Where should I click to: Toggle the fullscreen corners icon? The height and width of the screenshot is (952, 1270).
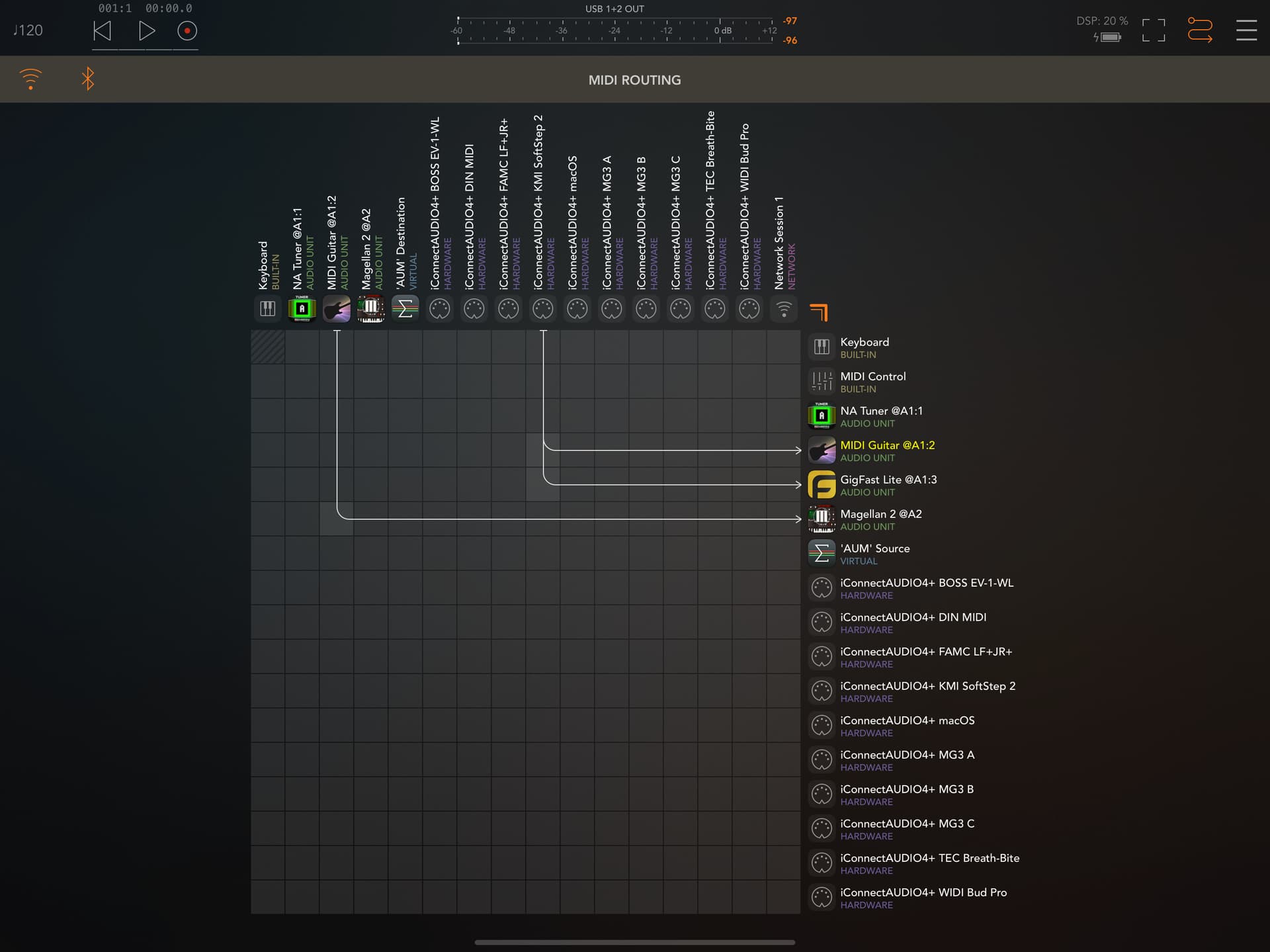pos(1154,30)
